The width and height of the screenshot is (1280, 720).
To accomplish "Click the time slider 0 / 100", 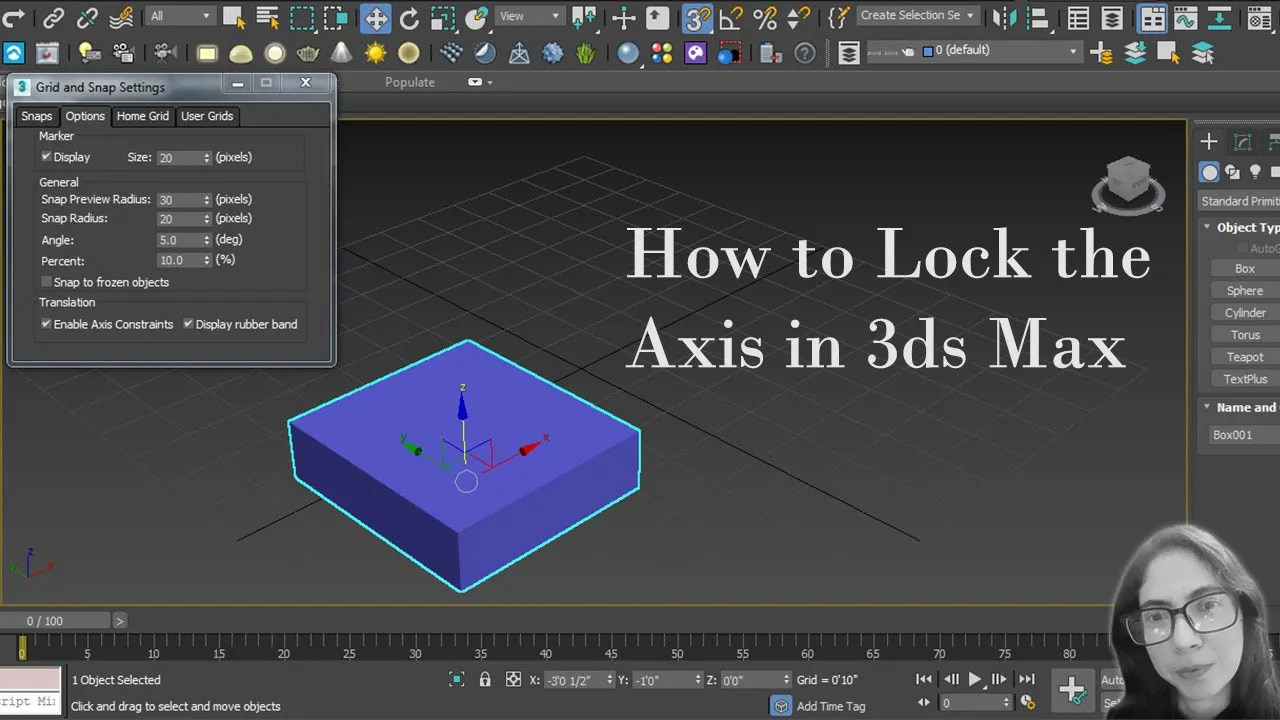I will tap(55, 621).
